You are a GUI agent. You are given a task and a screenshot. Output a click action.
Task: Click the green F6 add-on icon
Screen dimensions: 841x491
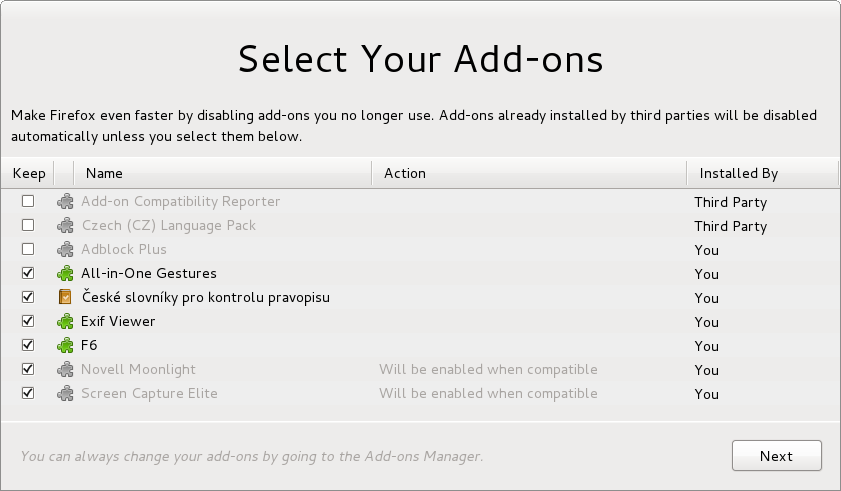click(x=65, y=346)
